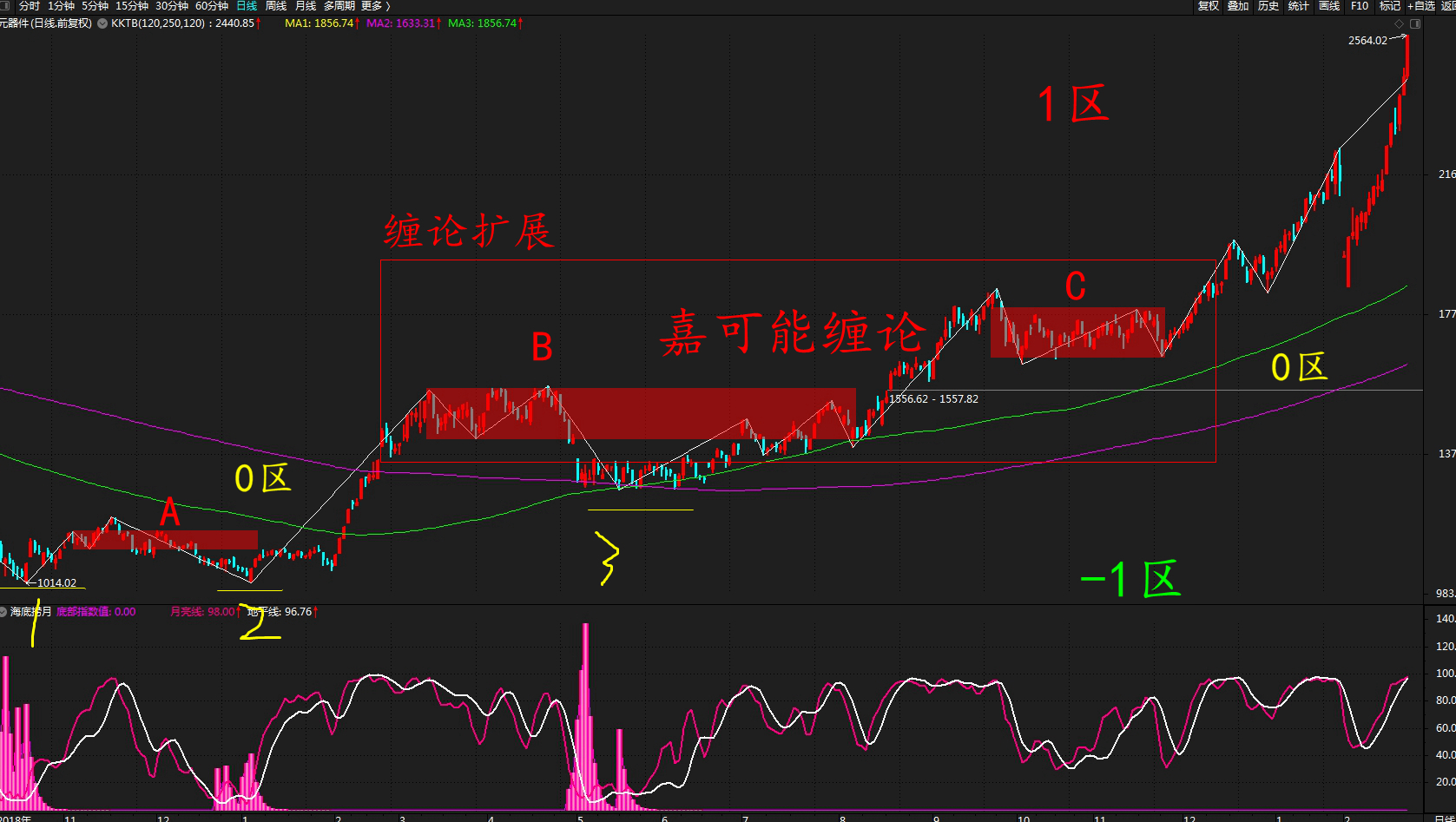Click the 复权 adjustment button
This screenshot has width=1456, height=822.
(1209, 6)
